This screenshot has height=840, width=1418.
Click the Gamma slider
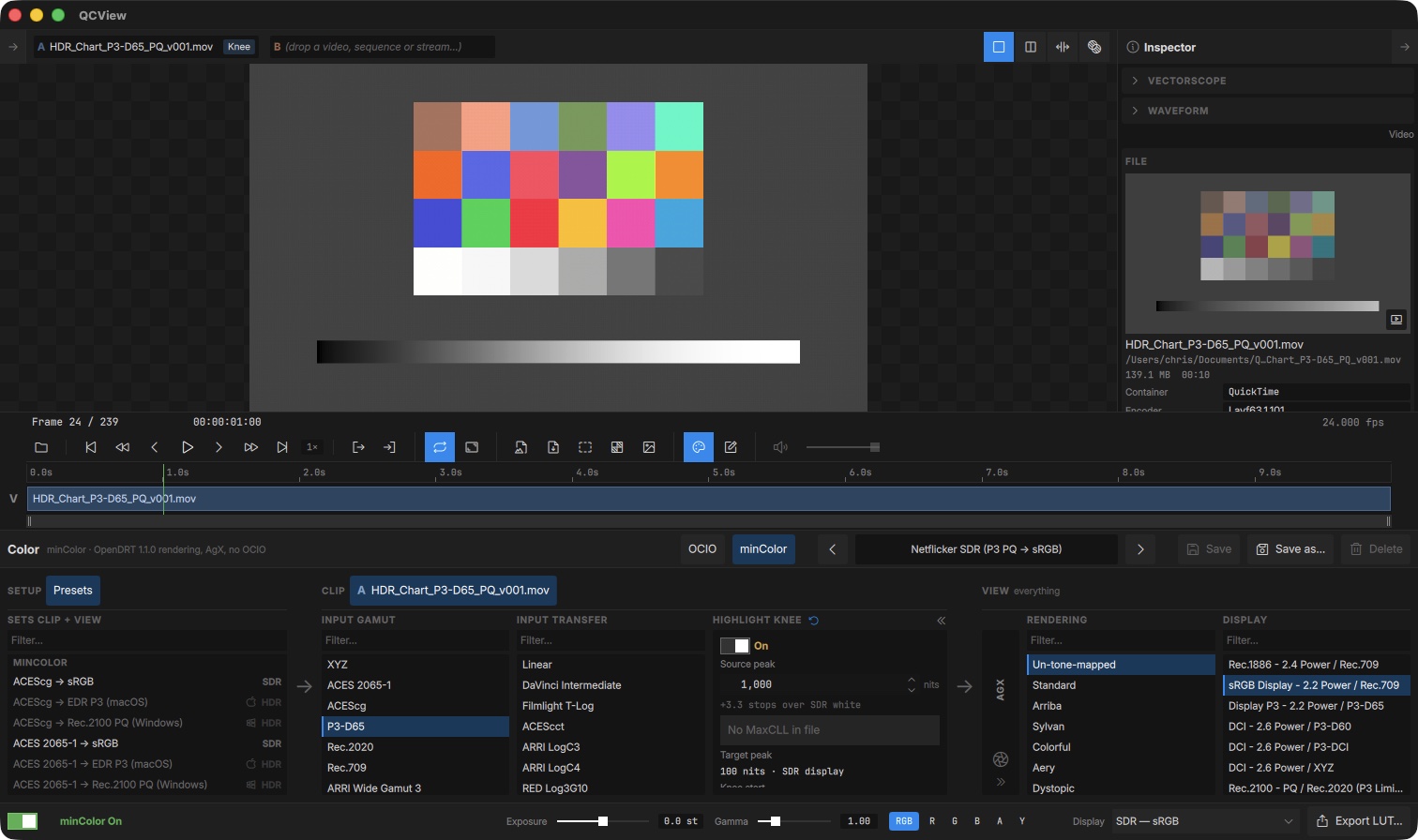[793, 821]
